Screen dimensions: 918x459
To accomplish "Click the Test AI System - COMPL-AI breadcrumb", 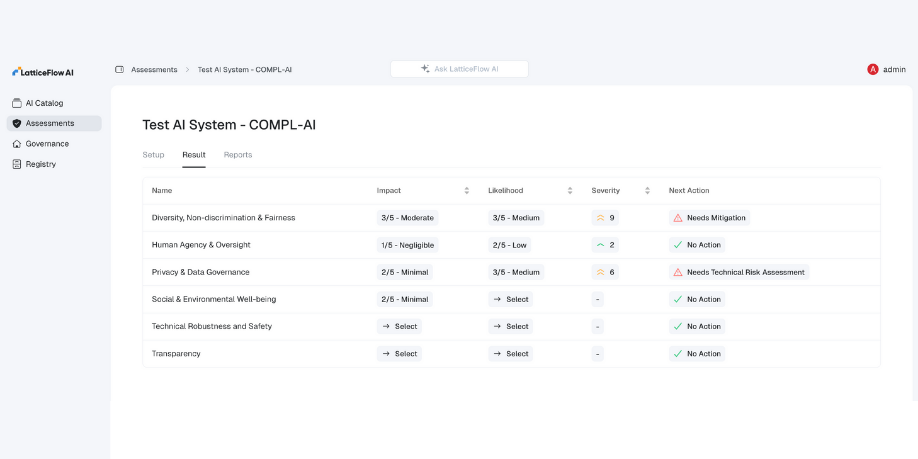I will point(245,69).
